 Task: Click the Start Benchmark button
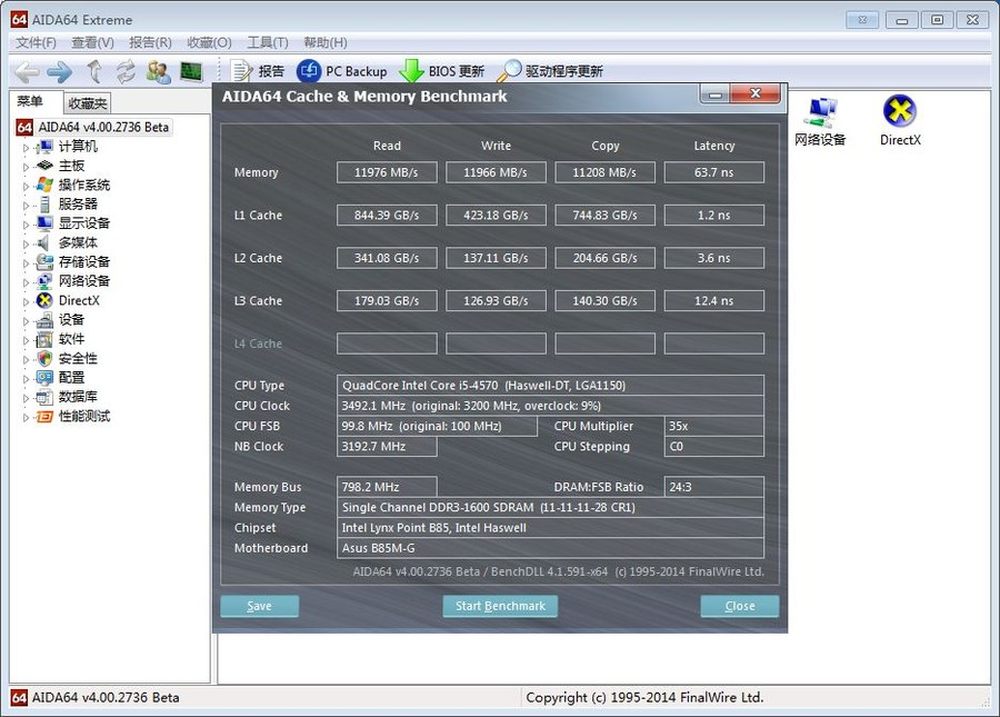500,606
